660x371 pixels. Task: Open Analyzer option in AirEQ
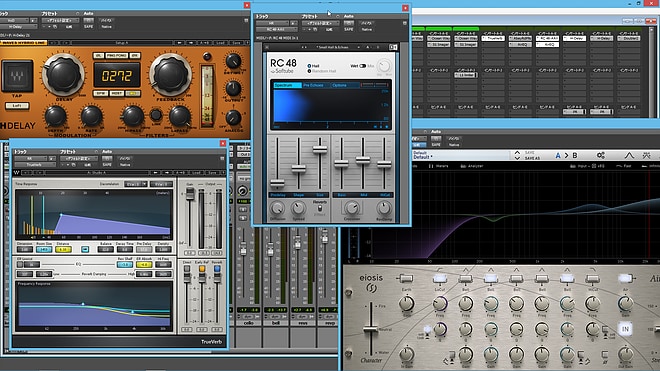click(x=471, y=166)
